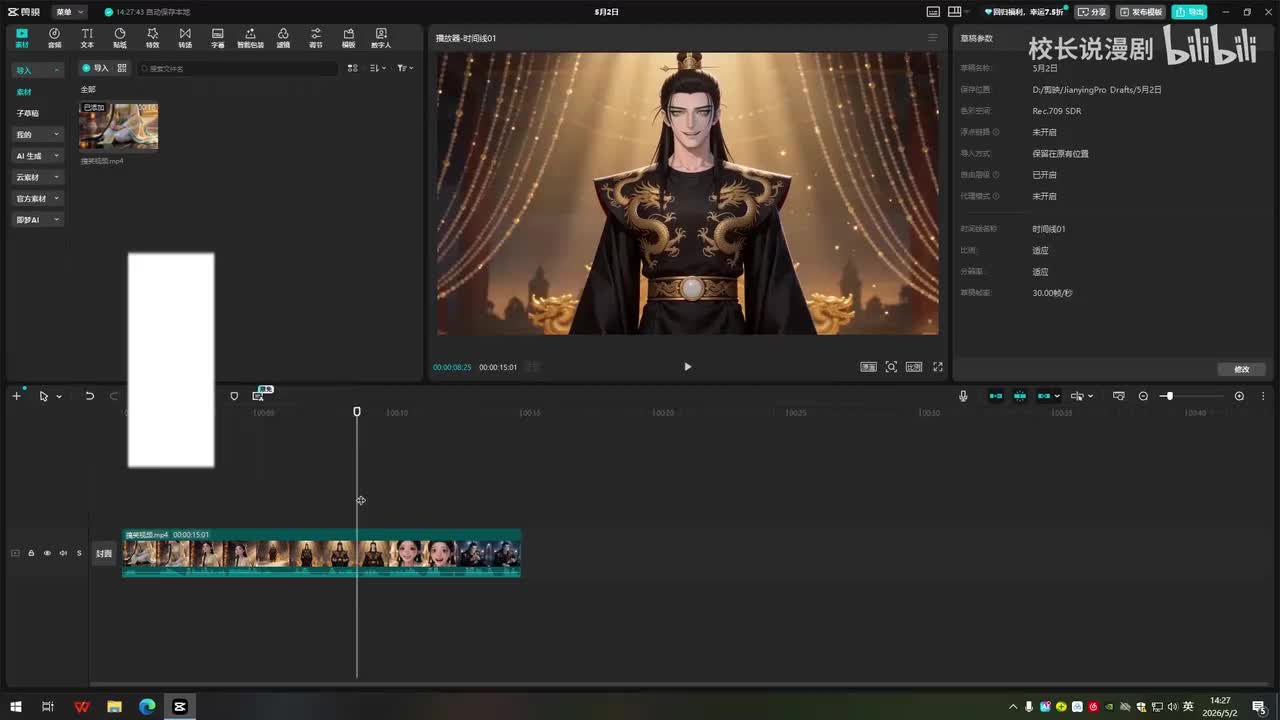This screenshot has width=1280, height=720.
Task: Expand the 我的 sidebar section
Action: coord(37,134)
